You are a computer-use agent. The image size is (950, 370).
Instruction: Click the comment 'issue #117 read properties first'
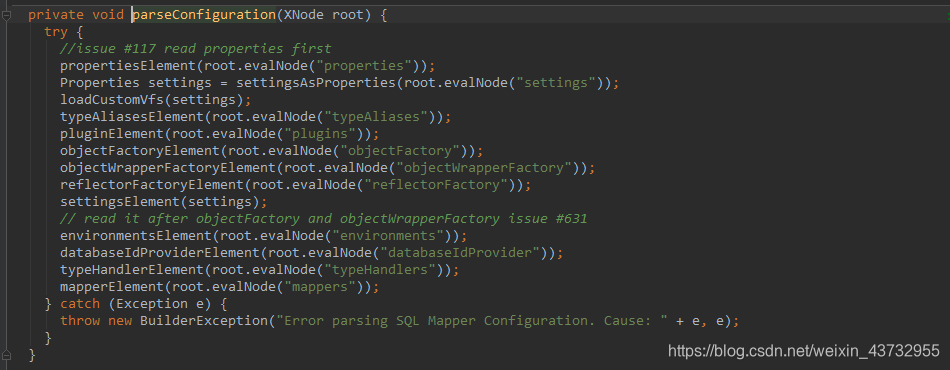pos(196,48)
